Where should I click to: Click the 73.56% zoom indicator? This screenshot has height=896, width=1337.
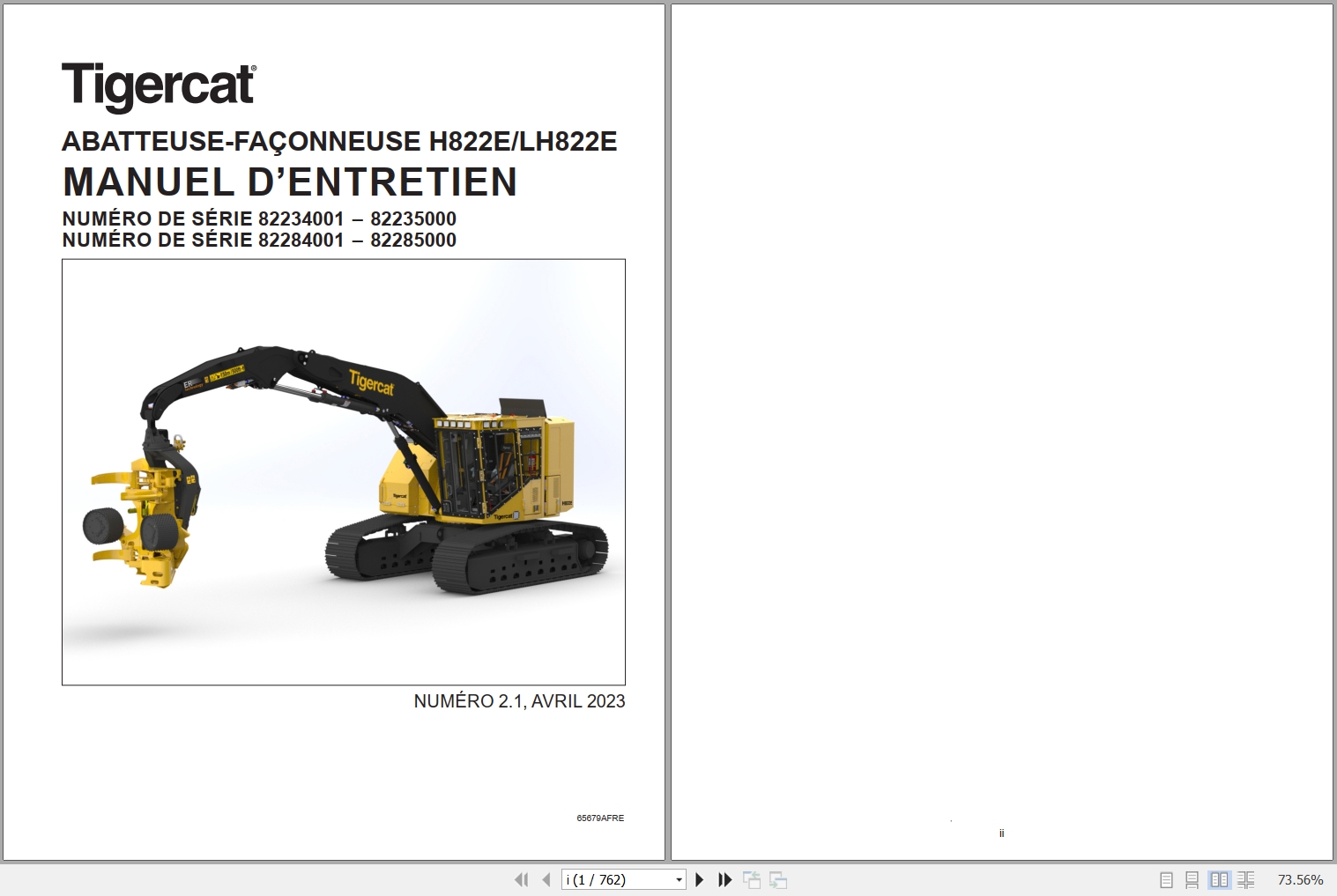pos(1300,879)
